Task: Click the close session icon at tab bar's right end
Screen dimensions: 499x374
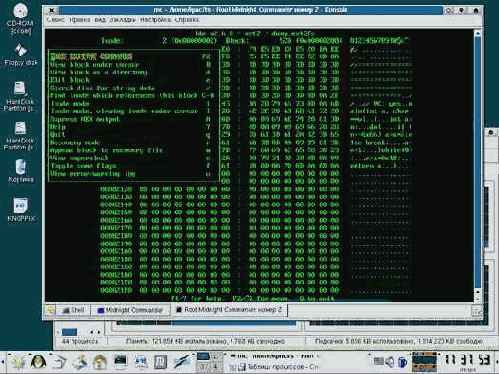Action: pos(476,311)
